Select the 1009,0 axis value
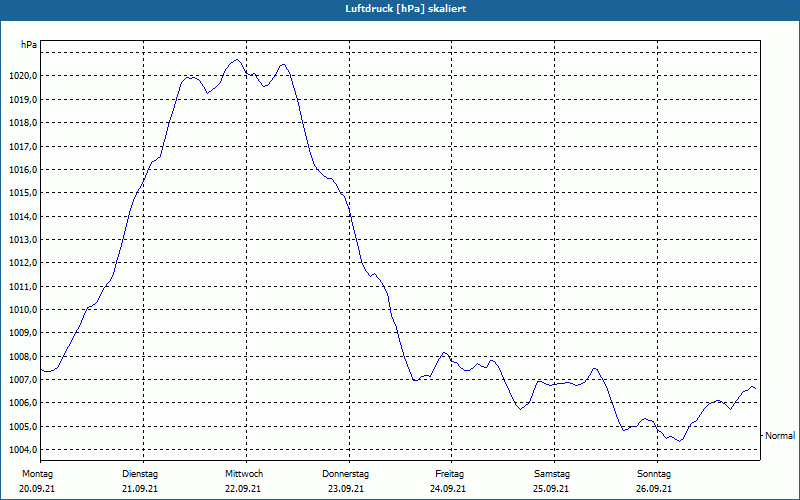 point(23,333)
